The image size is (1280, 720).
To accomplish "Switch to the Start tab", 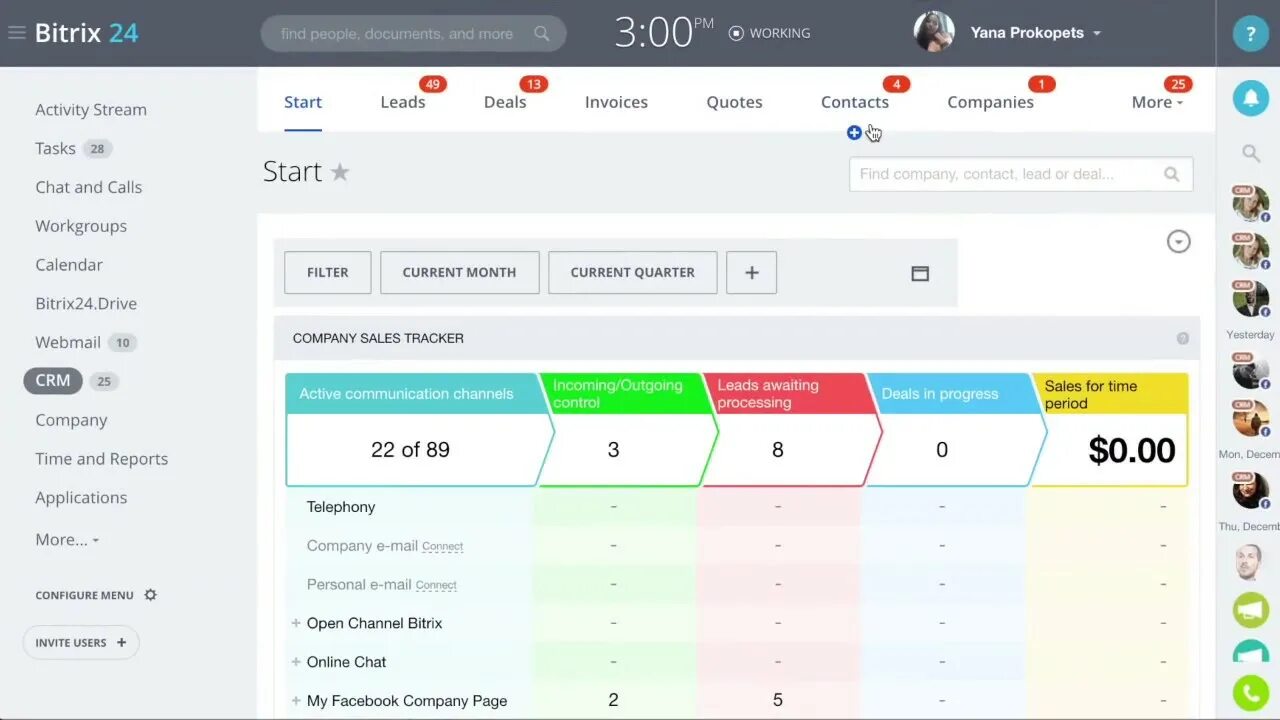I will (x=303, y=102).
